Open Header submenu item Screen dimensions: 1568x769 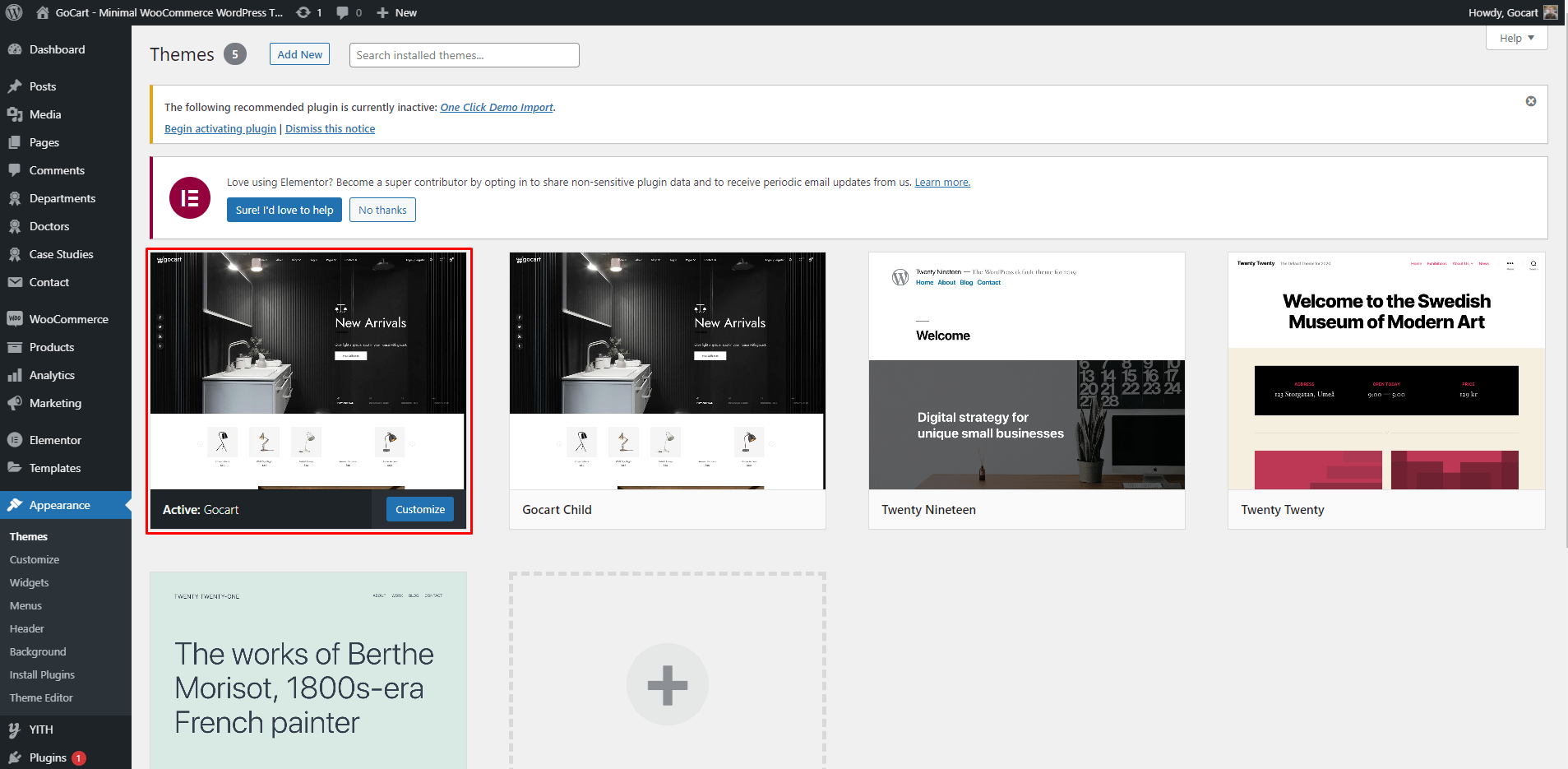(27, 628)
